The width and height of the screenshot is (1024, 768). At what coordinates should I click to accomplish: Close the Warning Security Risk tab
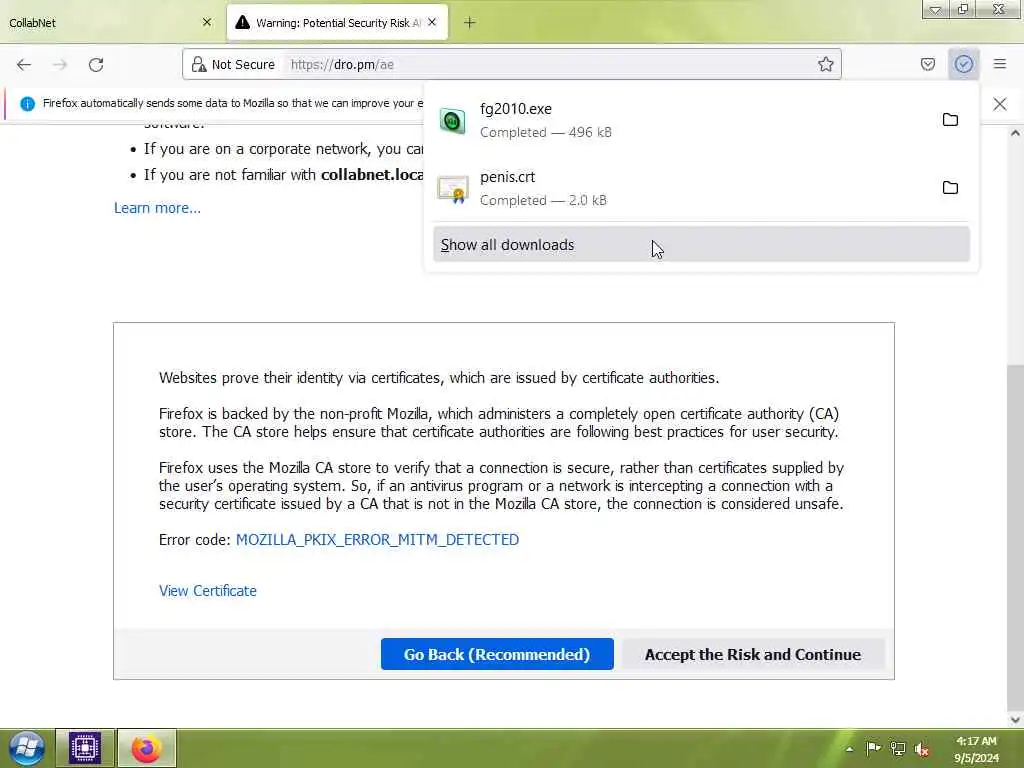432,22
